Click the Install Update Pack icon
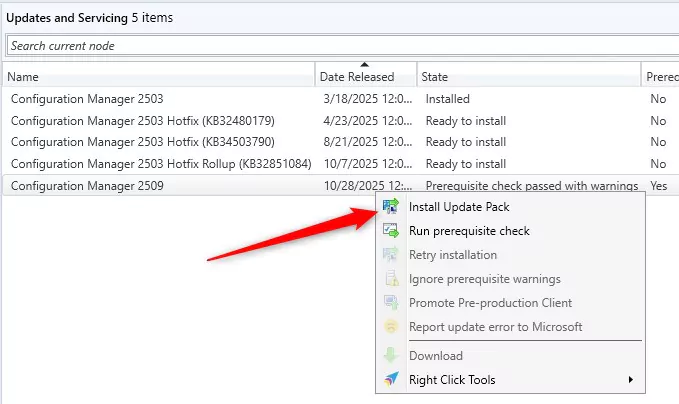679x404 pixels. (x=391, y=207)
